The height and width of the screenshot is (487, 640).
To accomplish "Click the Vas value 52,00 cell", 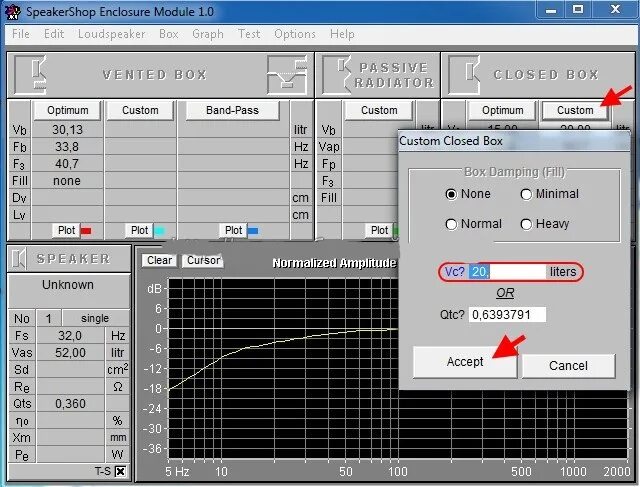I will click(70, 353).
